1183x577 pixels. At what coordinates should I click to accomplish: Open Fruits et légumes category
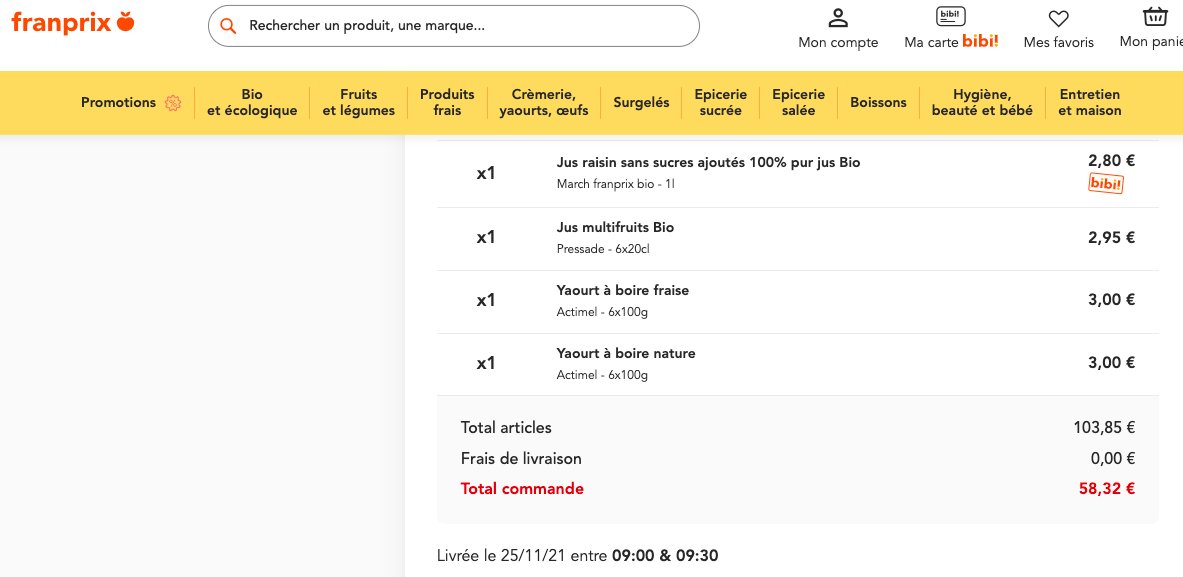point(358,103)
